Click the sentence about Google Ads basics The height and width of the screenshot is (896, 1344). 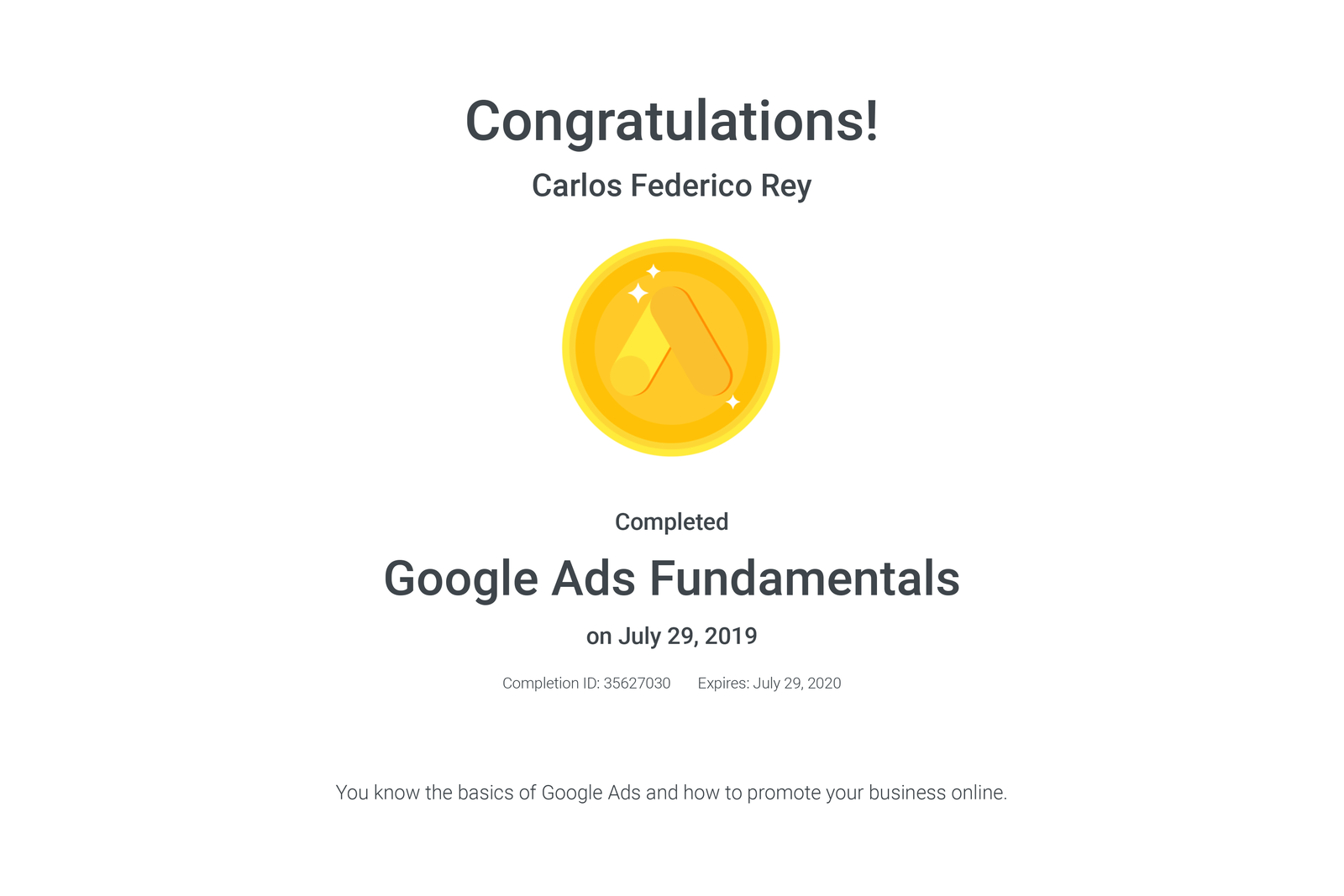[672, 794]
